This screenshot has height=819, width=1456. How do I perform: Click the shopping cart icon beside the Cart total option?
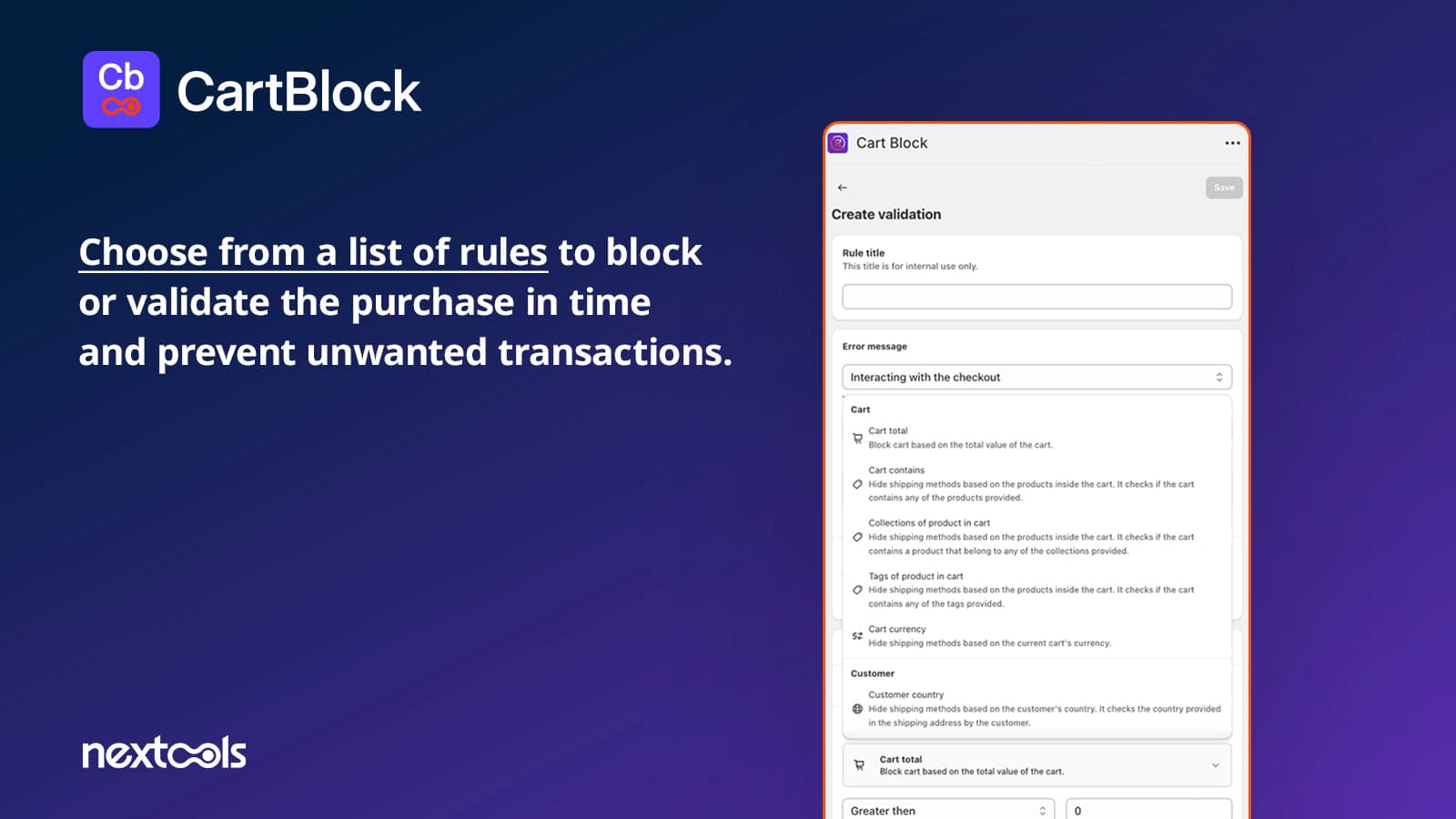click(857, 438)
